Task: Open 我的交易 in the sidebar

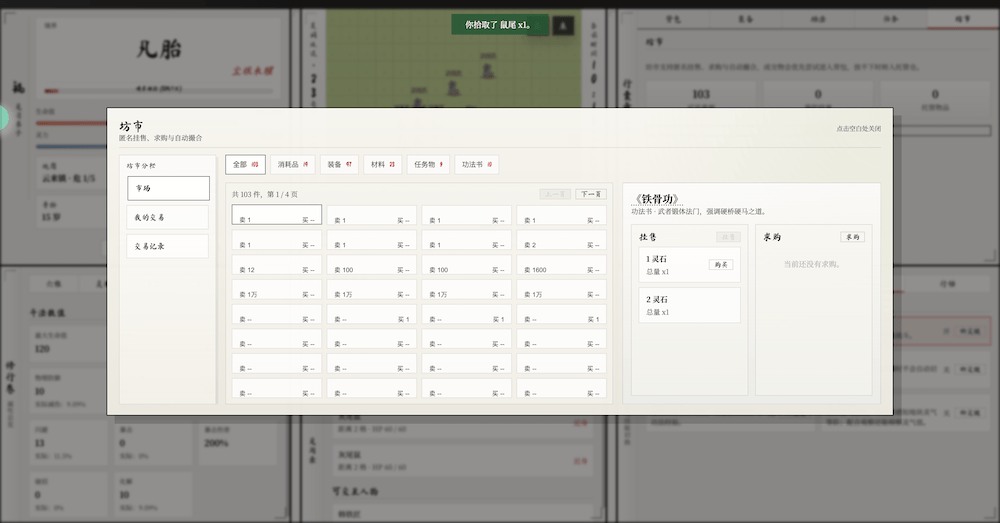Action: (x=168, y=217)
